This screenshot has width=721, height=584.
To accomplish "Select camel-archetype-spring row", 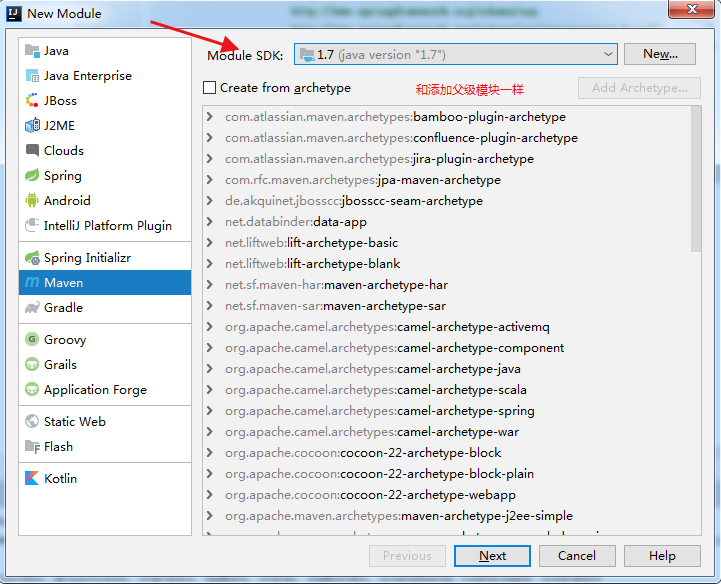I will point(447,411).
